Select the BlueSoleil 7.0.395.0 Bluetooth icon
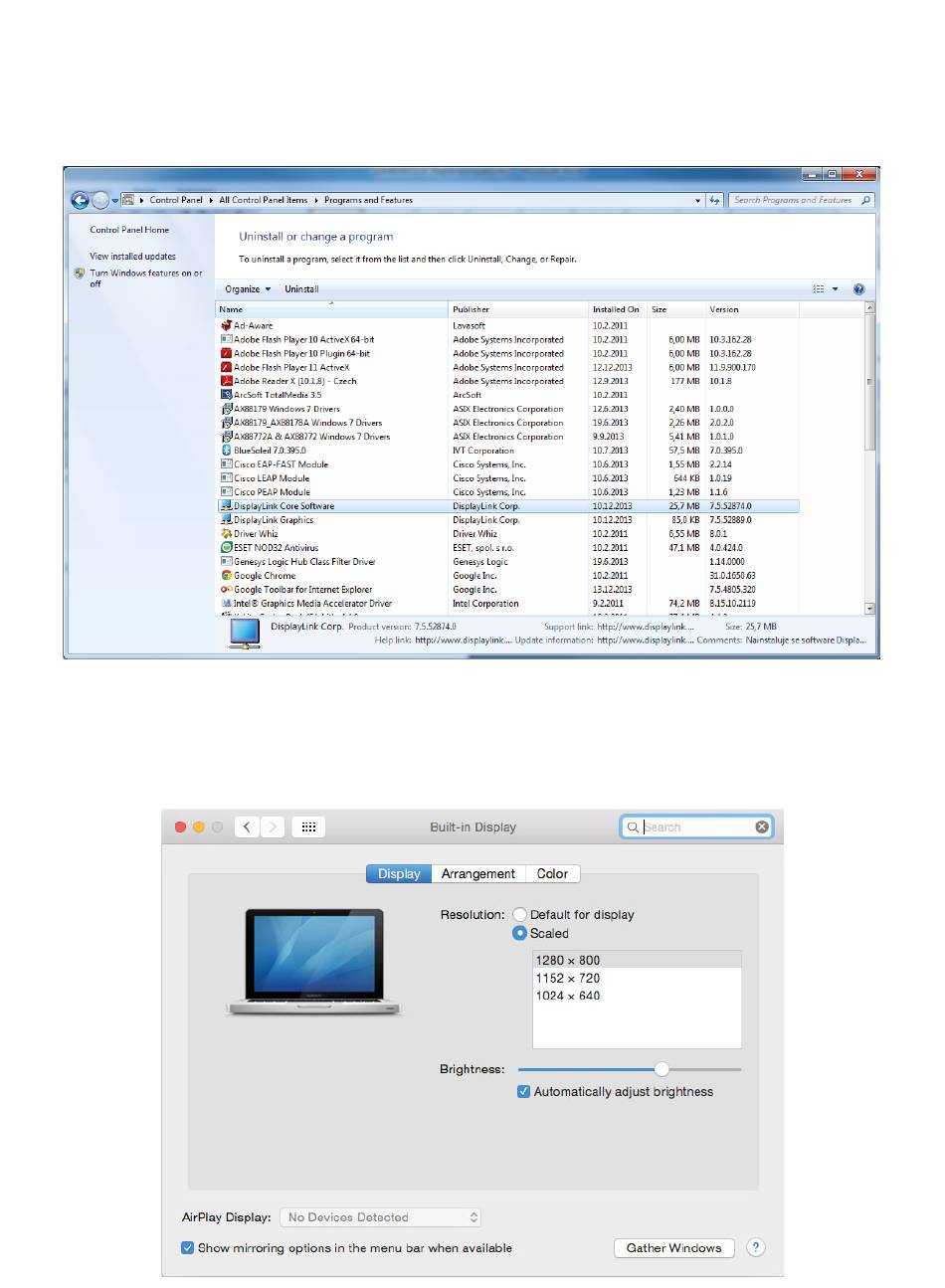945x1288 pixels. tap(226, 451)
